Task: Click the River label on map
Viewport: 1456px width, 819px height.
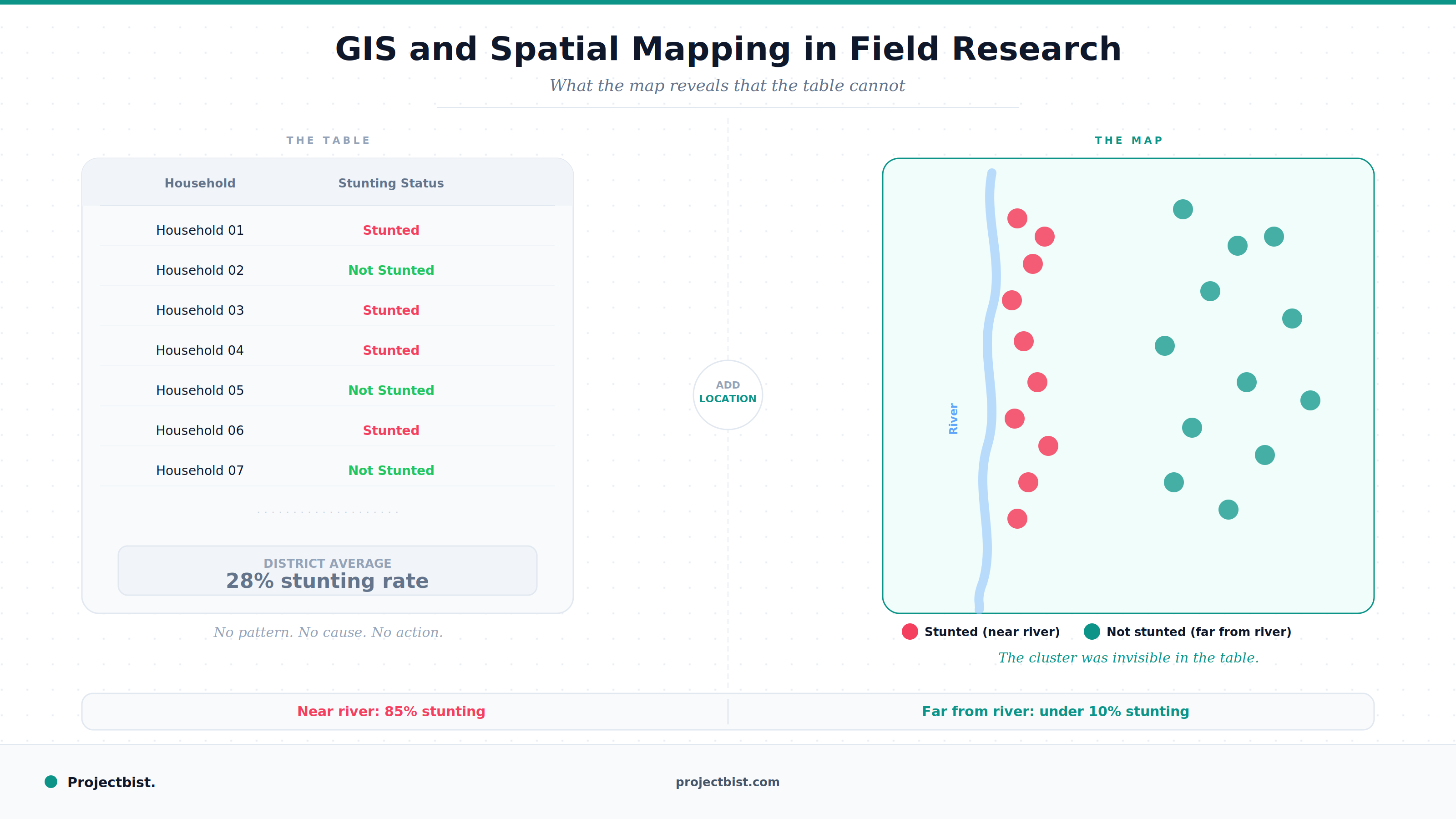Action: coord(954,419)
